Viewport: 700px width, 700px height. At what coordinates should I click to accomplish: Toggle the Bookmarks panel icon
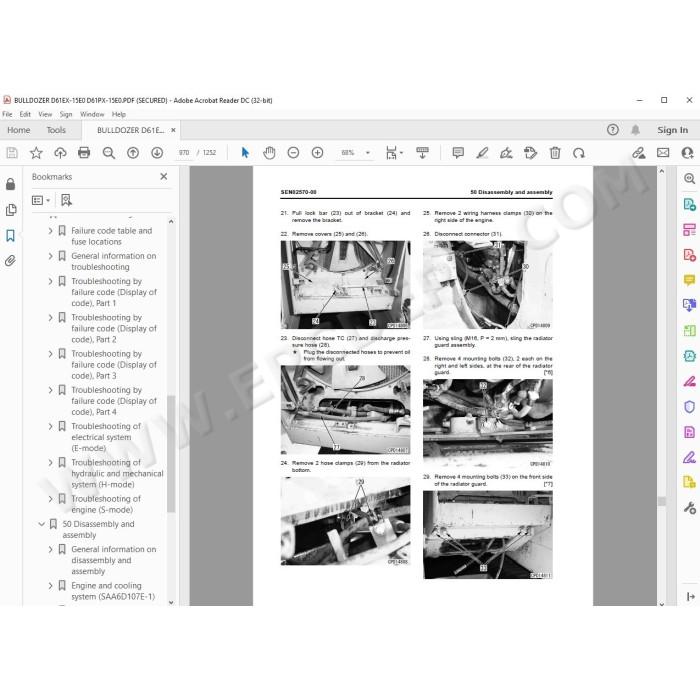(x=11, y=235)
